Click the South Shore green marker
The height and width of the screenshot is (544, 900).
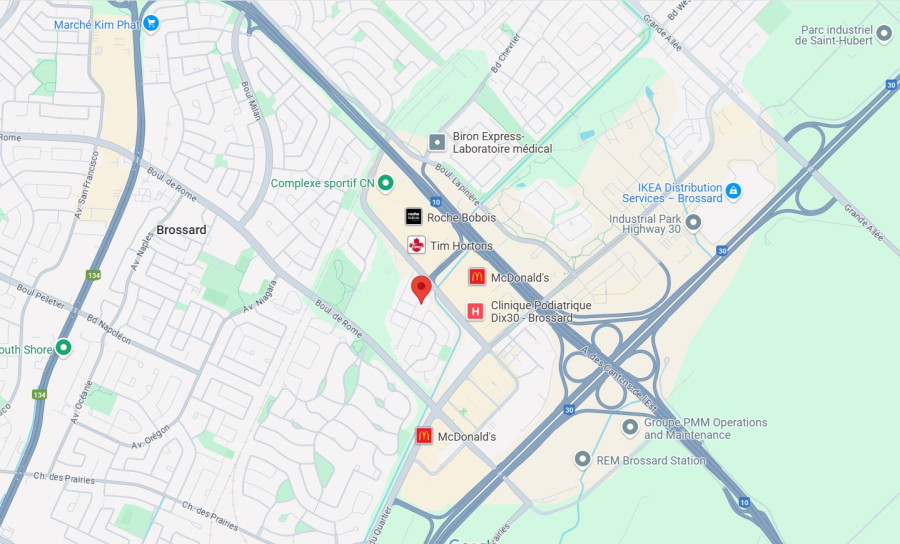click(63, 347)
